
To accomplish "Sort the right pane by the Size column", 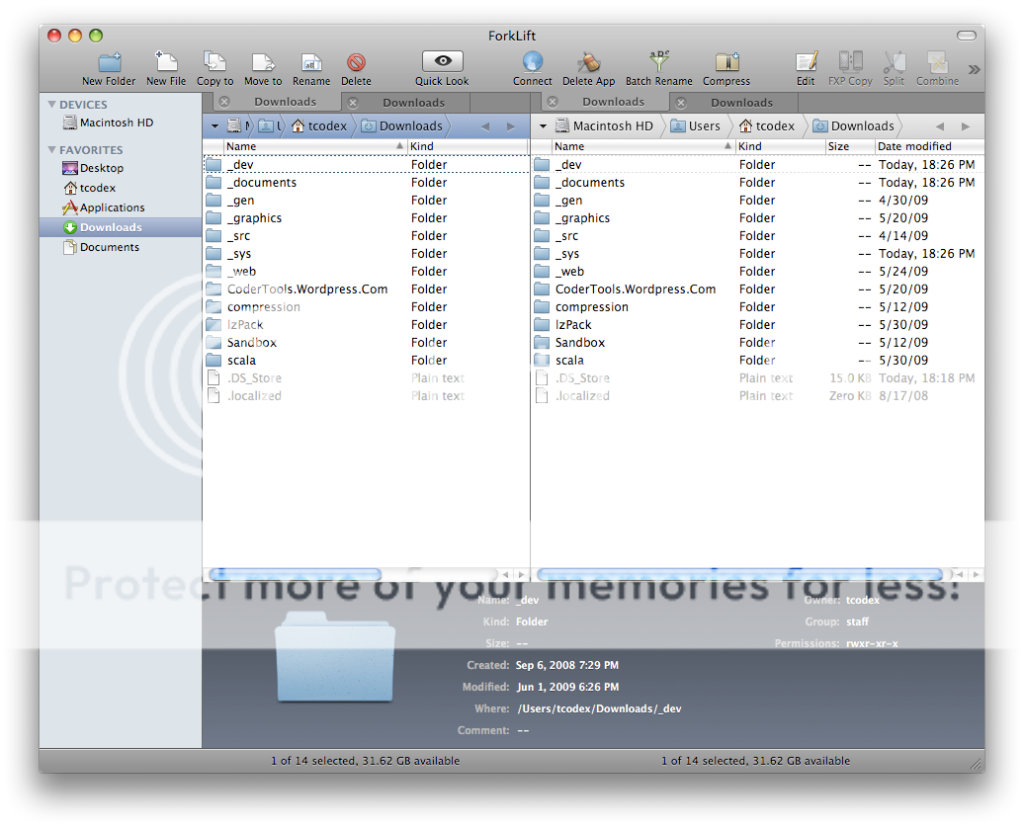I will pos(849,146).
